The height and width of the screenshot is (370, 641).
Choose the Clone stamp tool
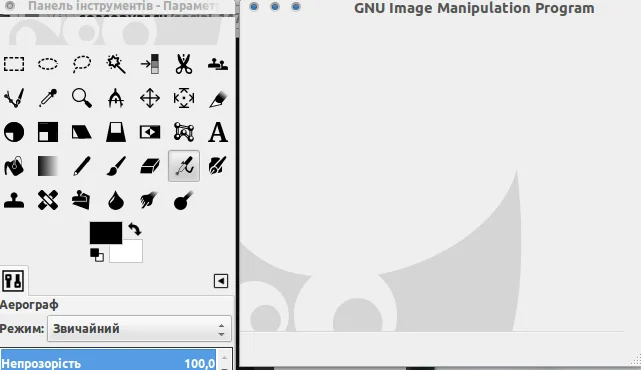(14, 200)
